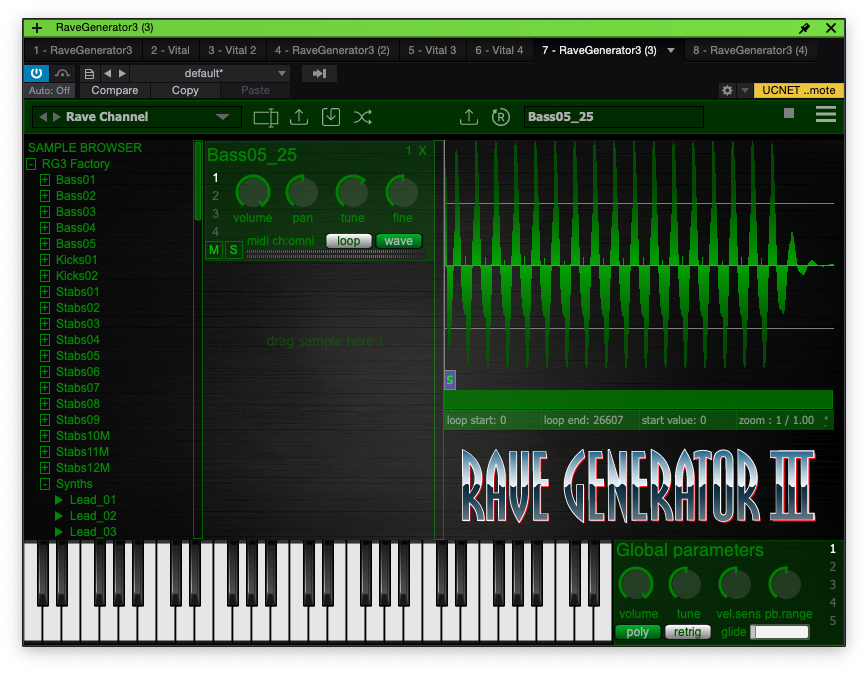This screenshot has height=673, width=868.
Task: Click the circled R reset icon
Action: pos(501,117)
